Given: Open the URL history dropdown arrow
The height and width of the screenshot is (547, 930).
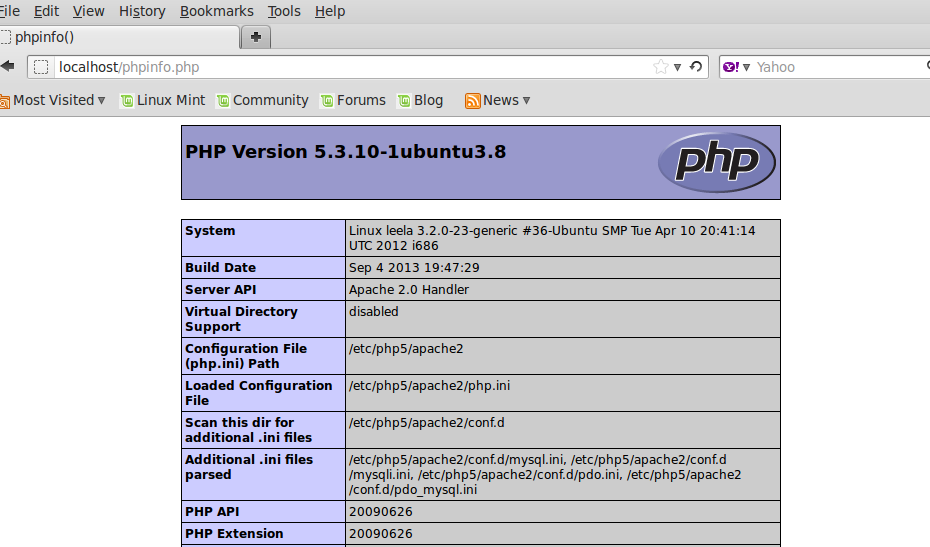Looking at the screenshot, I should [x=677, y=68].
